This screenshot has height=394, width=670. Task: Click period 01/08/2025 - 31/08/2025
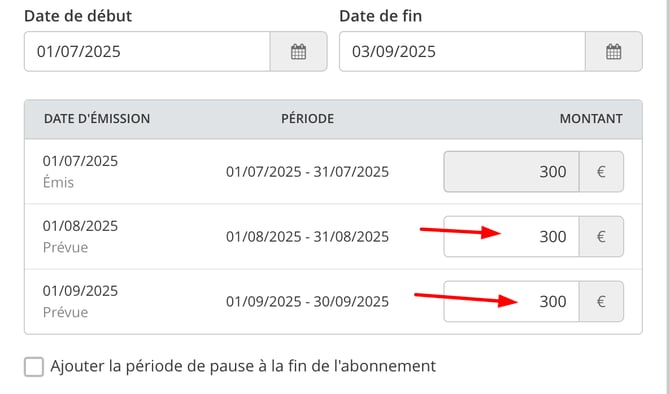308,237
